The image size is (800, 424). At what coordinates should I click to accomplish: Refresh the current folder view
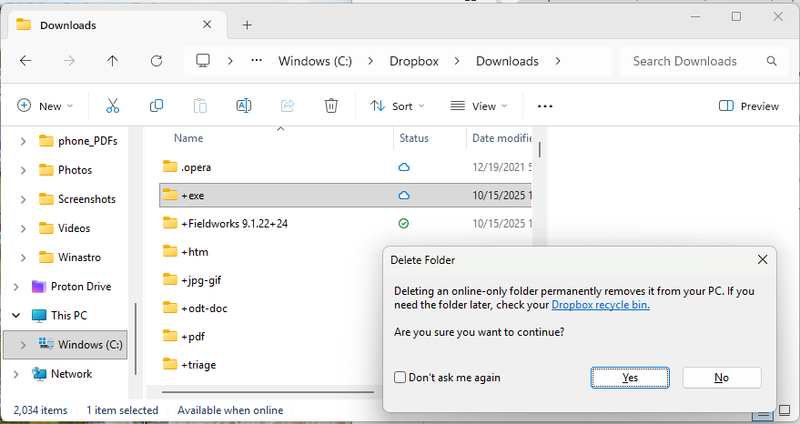(156, 61)
